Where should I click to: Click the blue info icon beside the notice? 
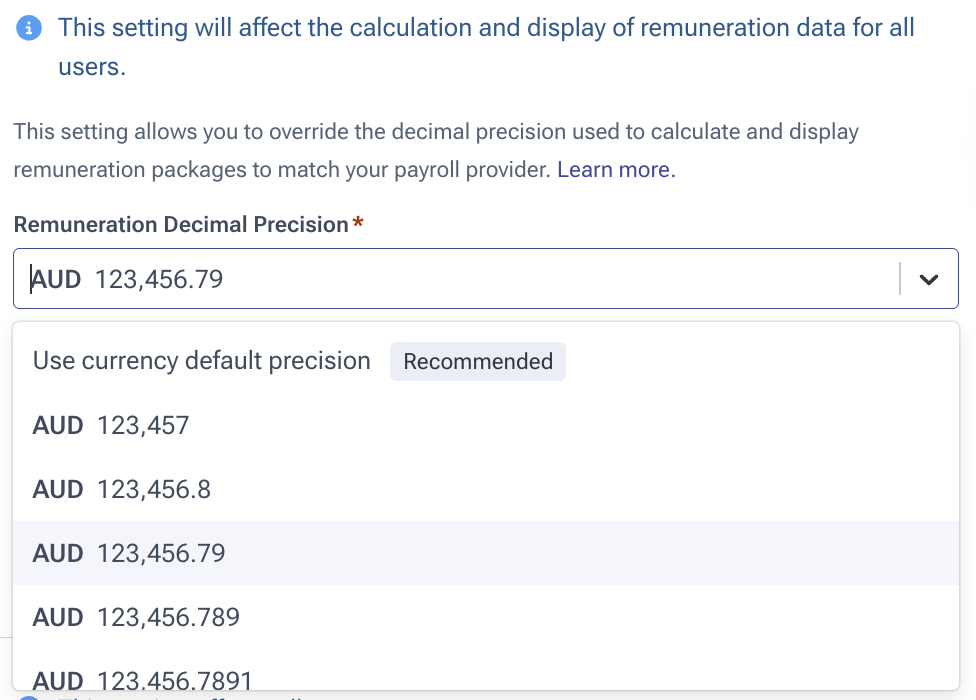[x=31, y=28]
